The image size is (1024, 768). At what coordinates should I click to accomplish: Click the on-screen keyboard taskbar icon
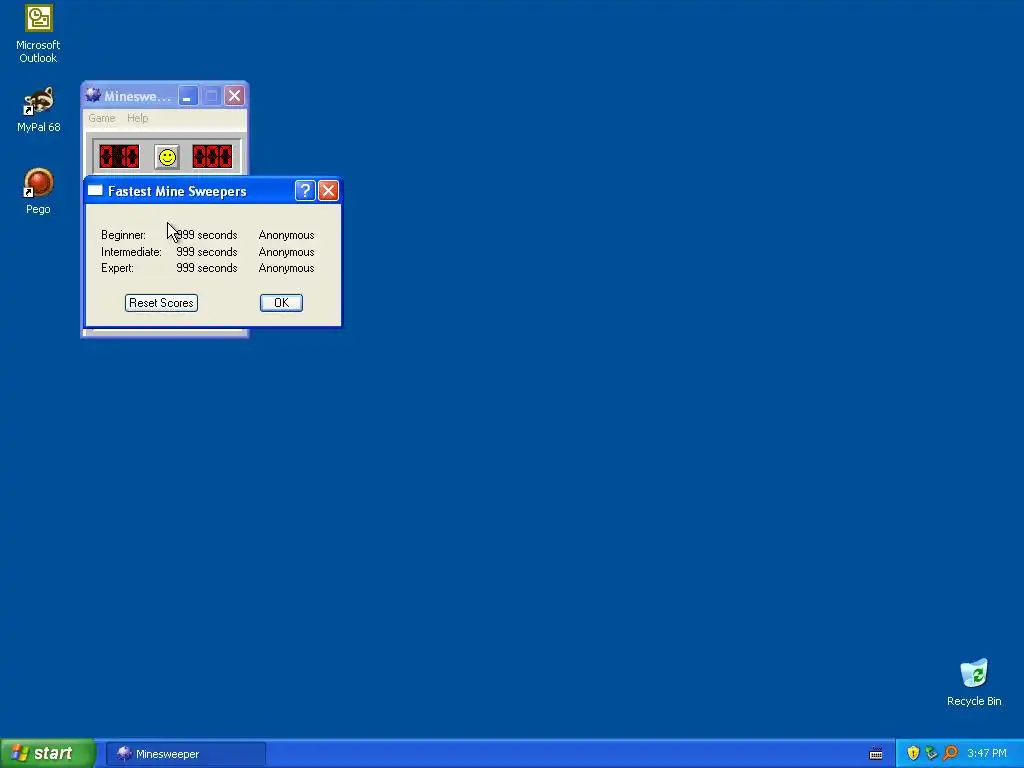point(876,754)
